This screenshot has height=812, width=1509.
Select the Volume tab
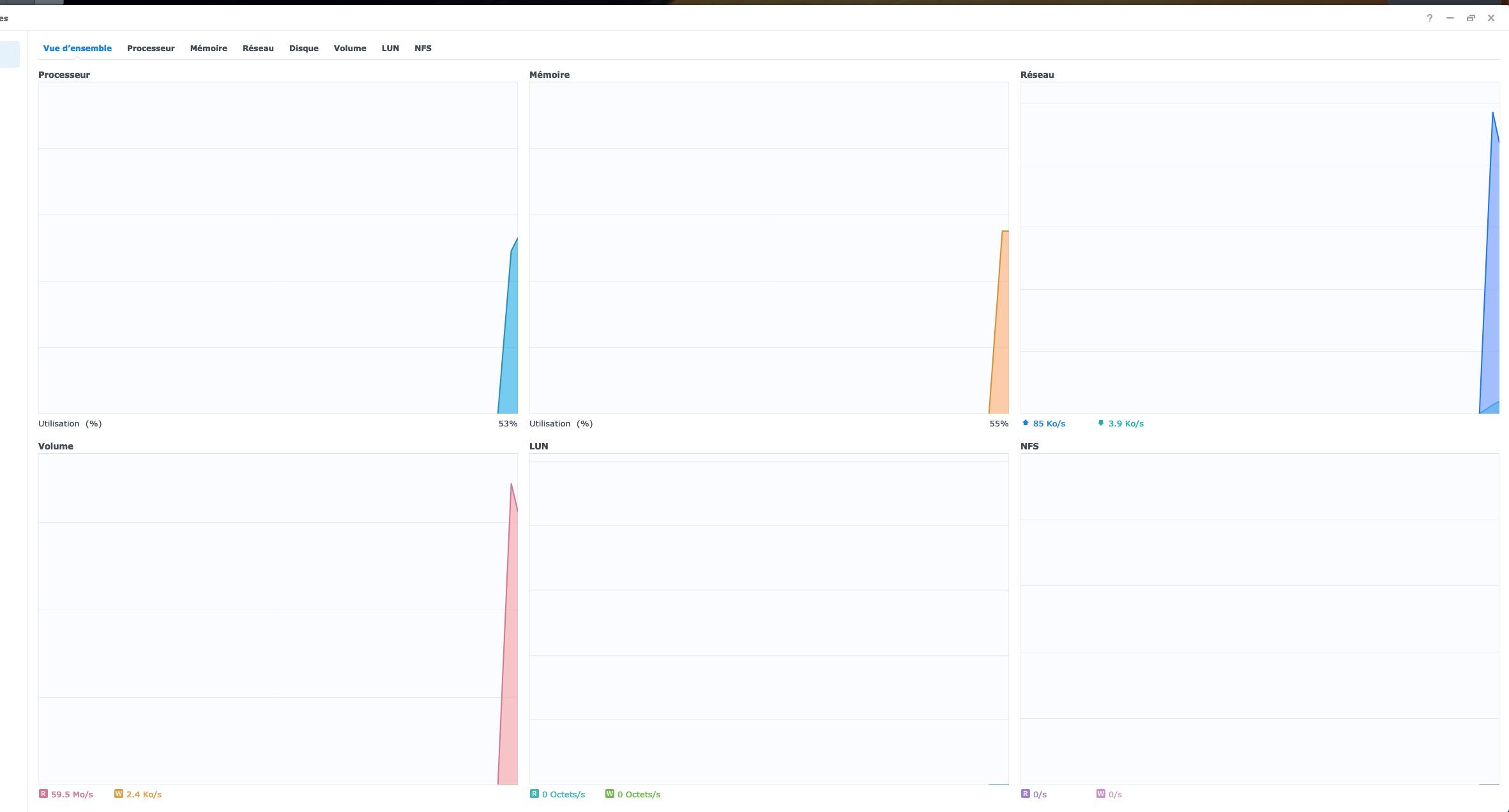click(350, 49)
